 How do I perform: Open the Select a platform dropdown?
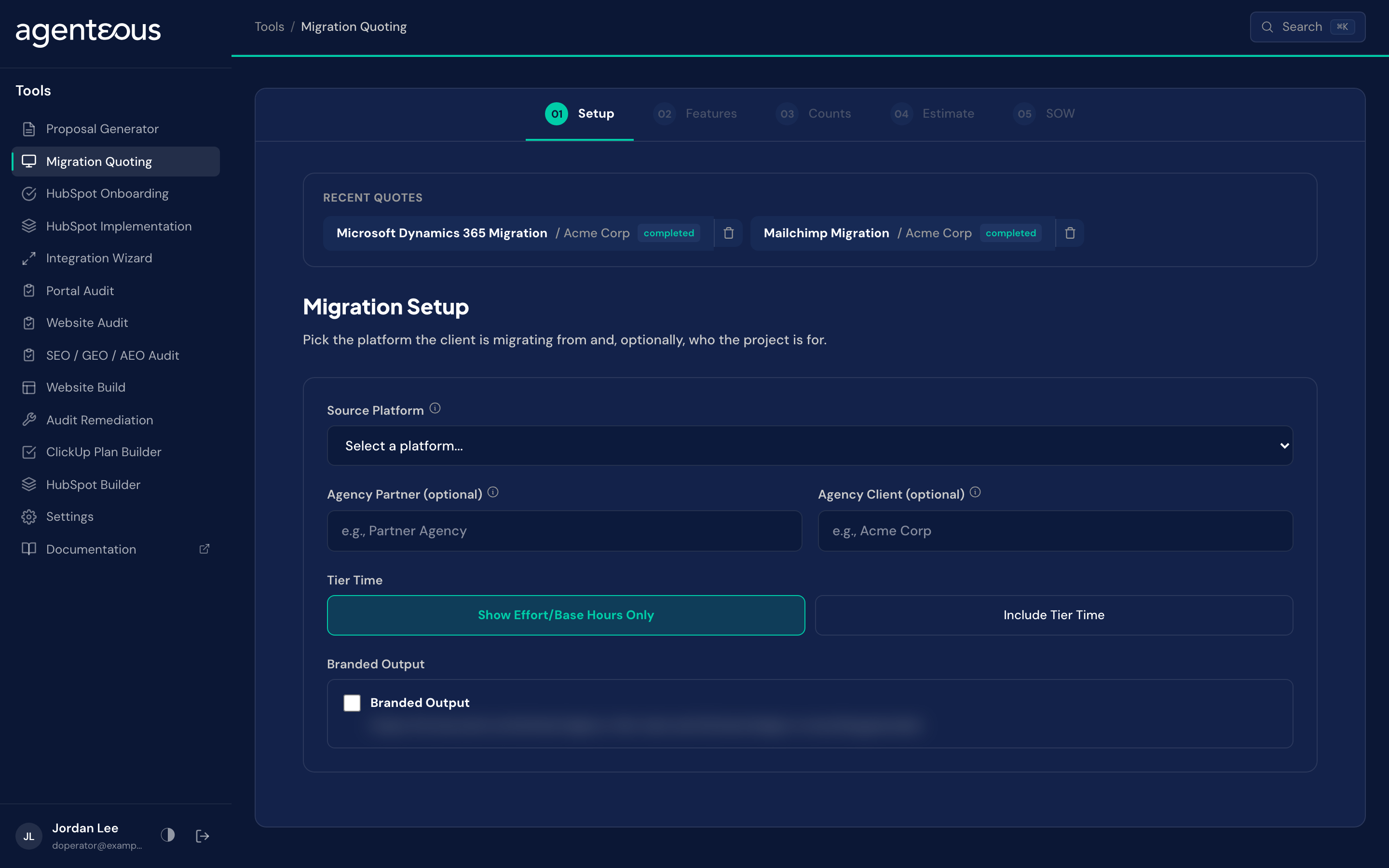(810, 446)
